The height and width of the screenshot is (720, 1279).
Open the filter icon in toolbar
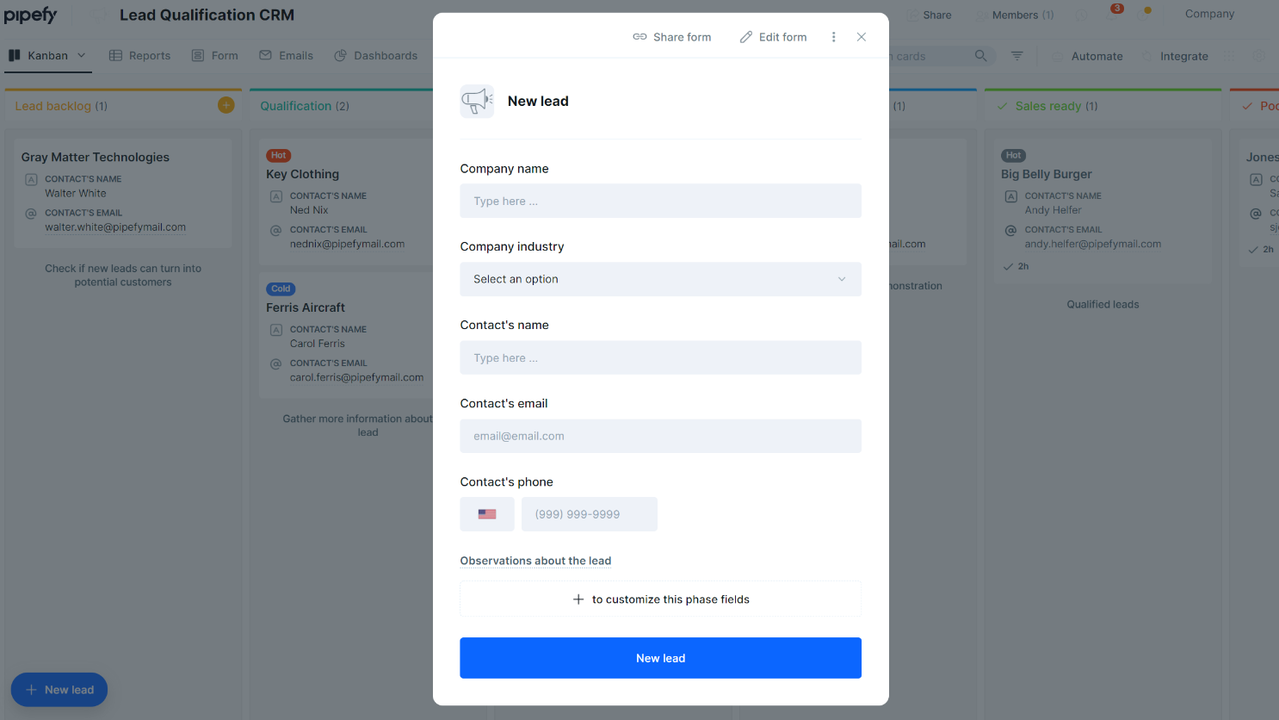click(1017, 56)
